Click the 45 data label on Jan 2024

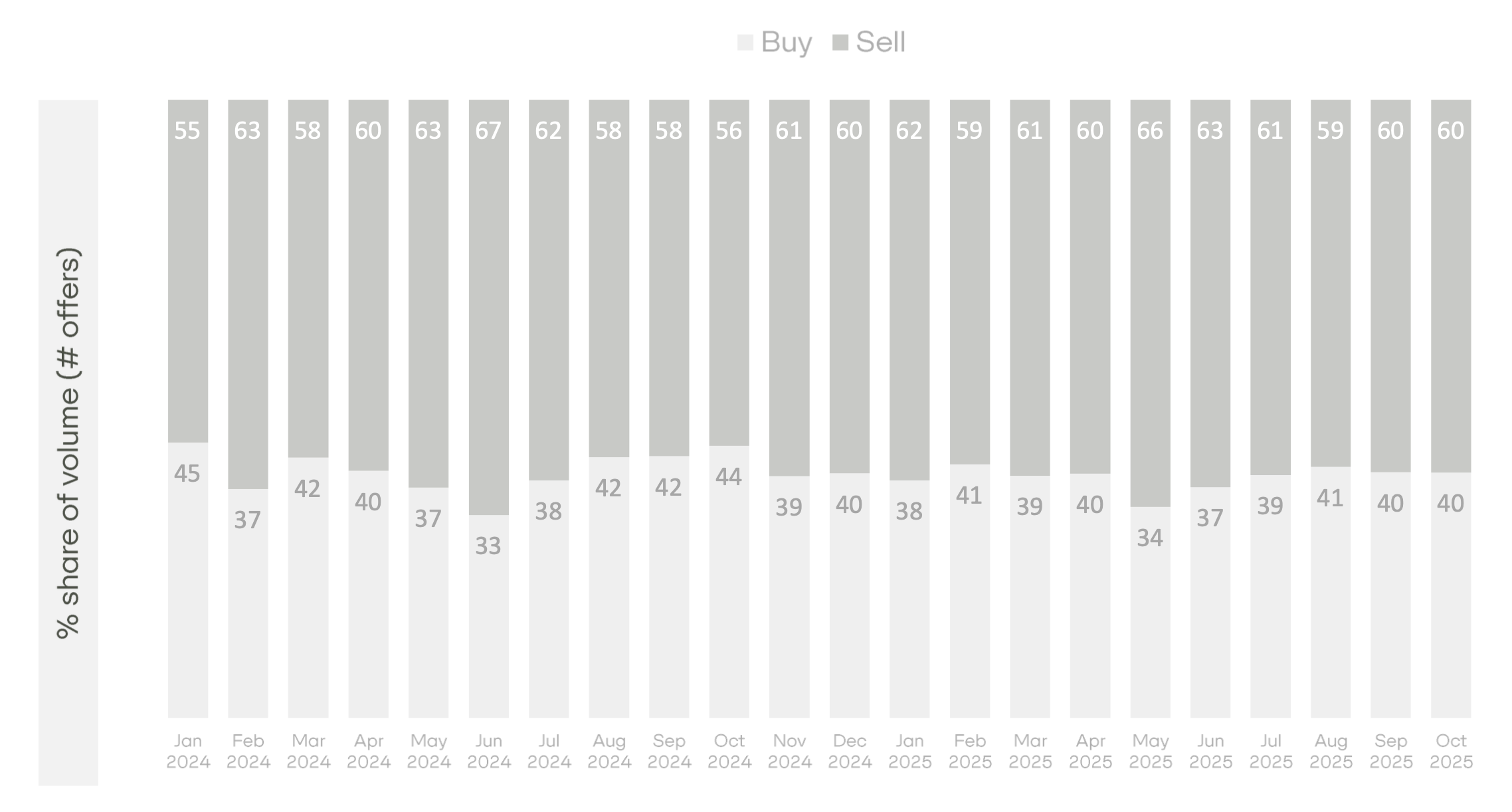187,474
